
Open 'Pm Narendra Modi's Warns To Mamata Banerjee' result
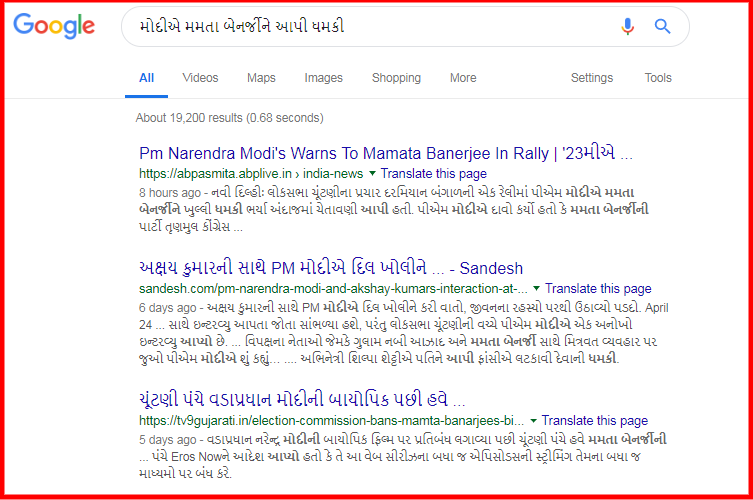coord(386,153)
